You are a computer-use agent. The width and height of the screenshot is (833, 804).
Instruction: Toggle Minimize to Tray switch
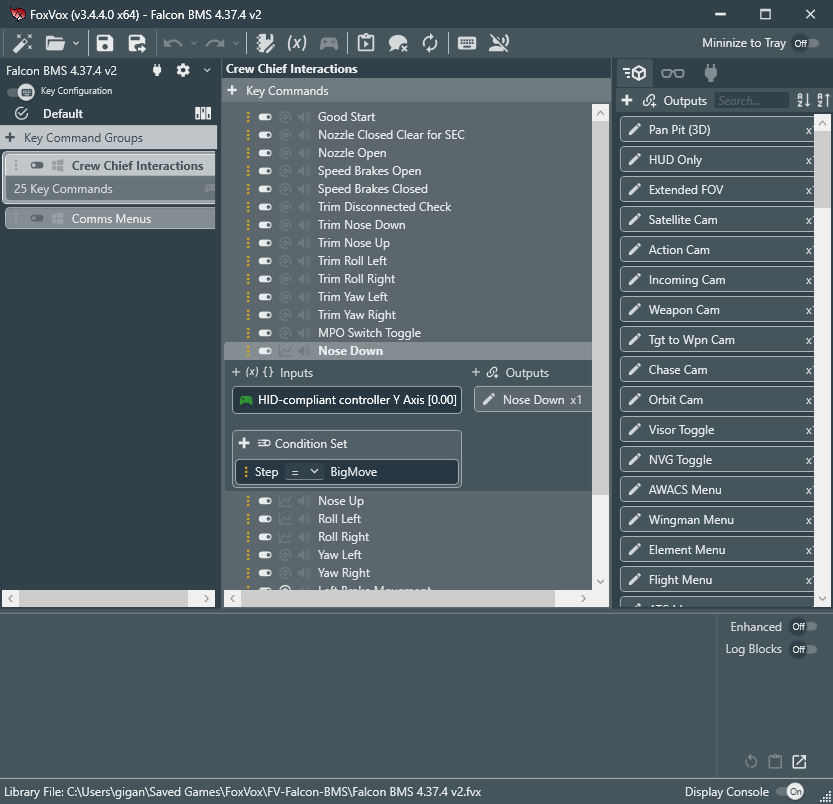805,43
